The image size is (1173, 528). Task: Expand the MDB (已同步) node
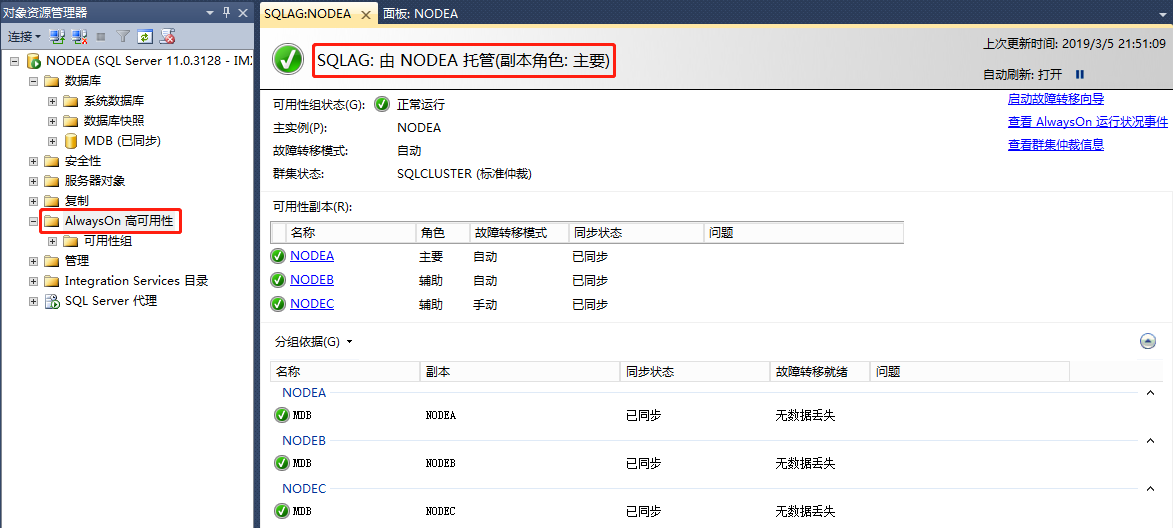click(x=52, y=141)
